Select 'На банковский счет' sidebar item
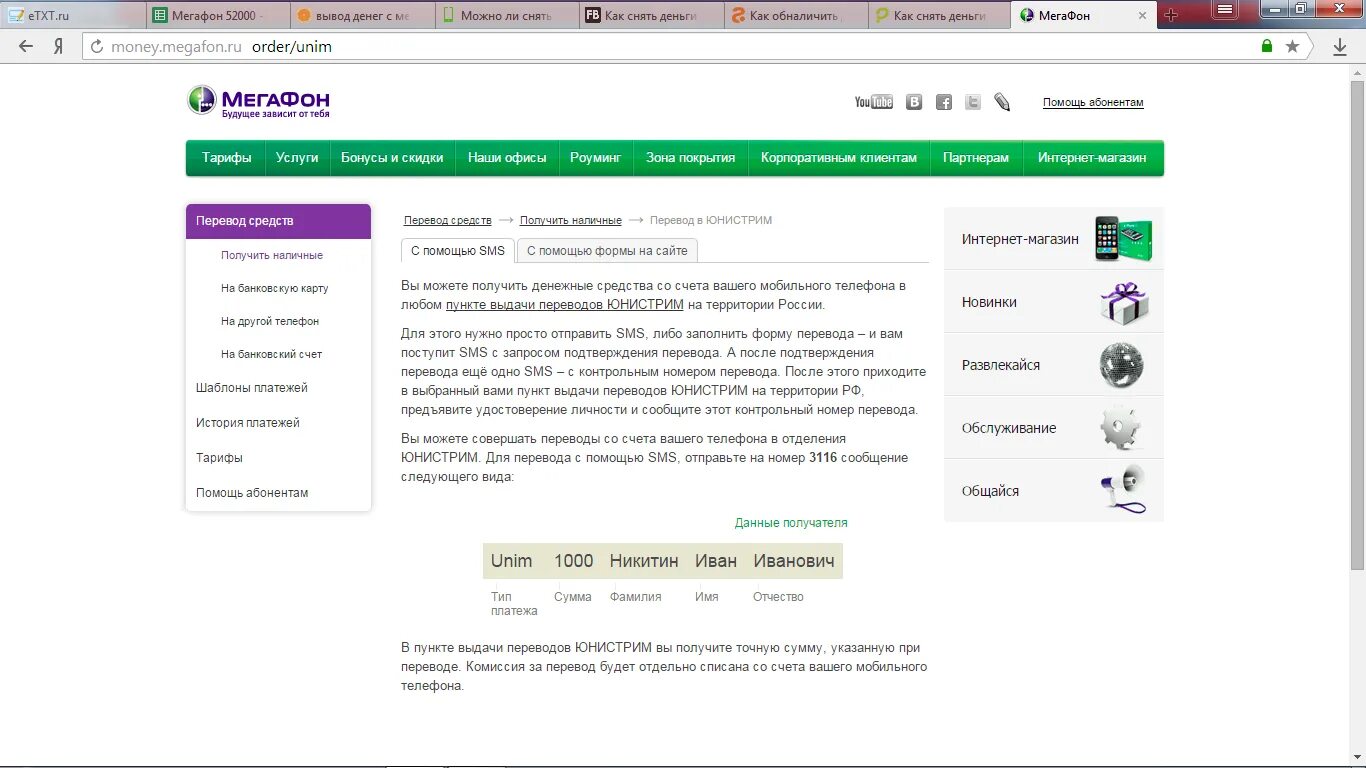1366x768 pixels. pyautogui.click(x=271, y=354)
